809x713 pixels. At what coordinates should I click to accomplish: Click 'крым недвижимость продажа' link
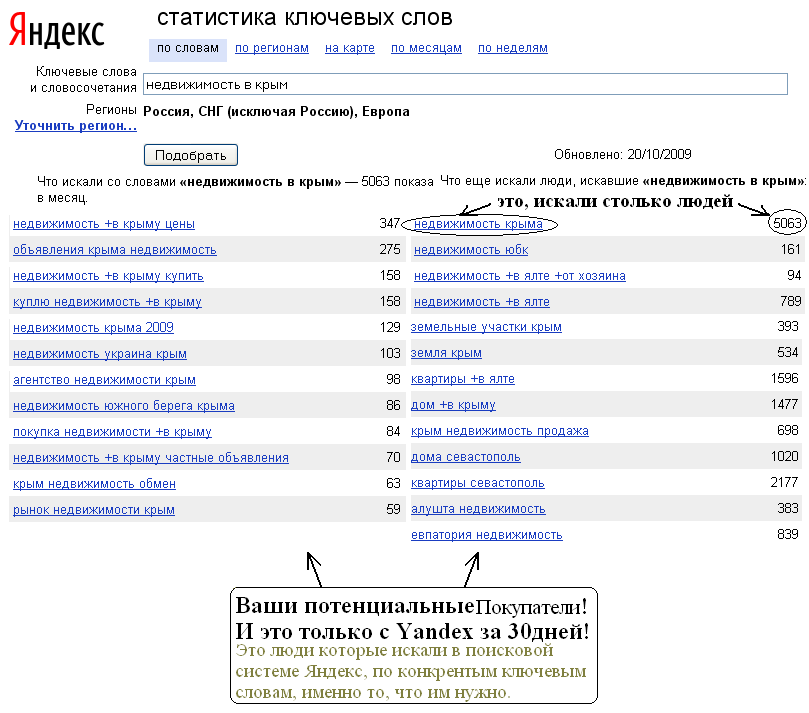click(499, 431)
